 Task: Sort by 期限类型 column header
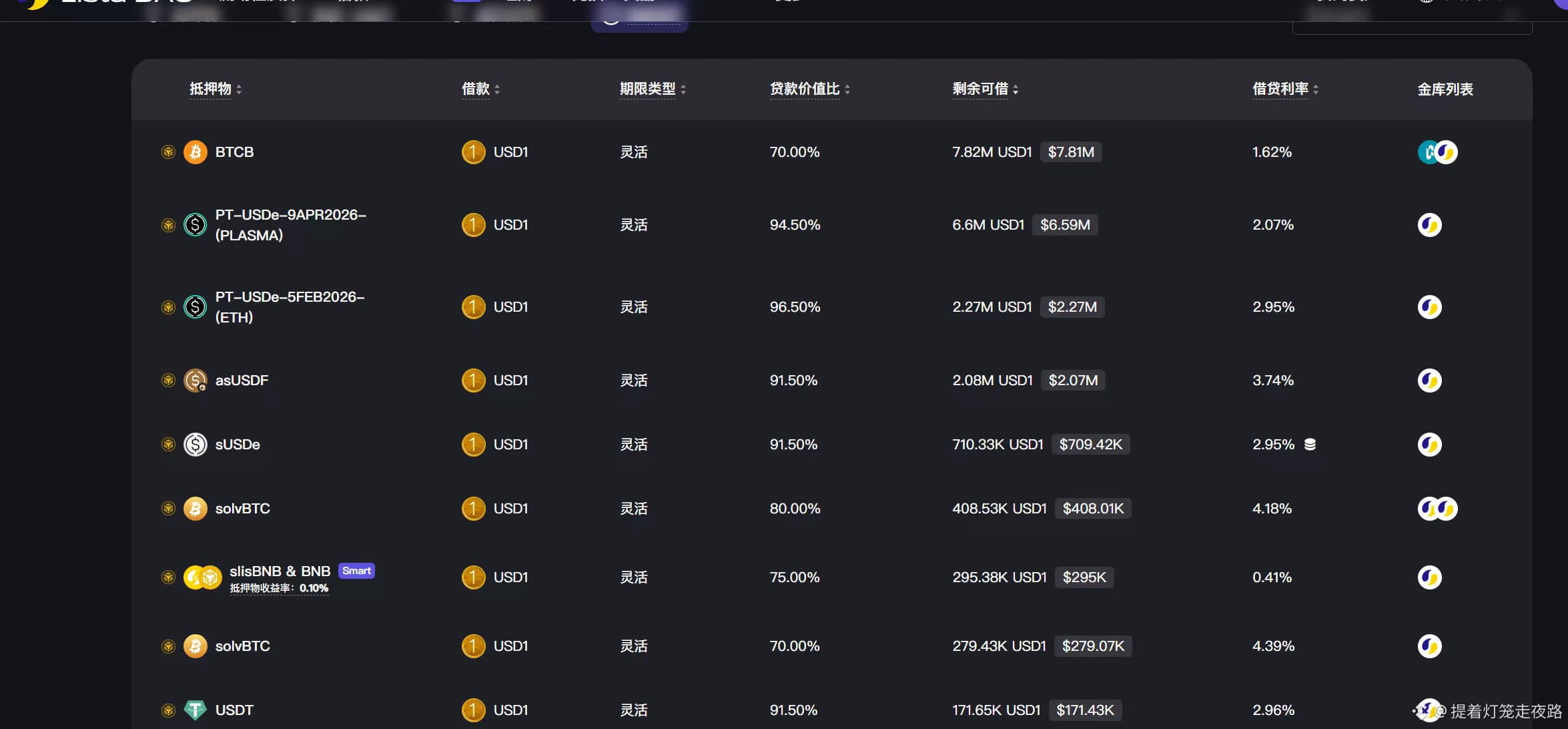(652, 89)
